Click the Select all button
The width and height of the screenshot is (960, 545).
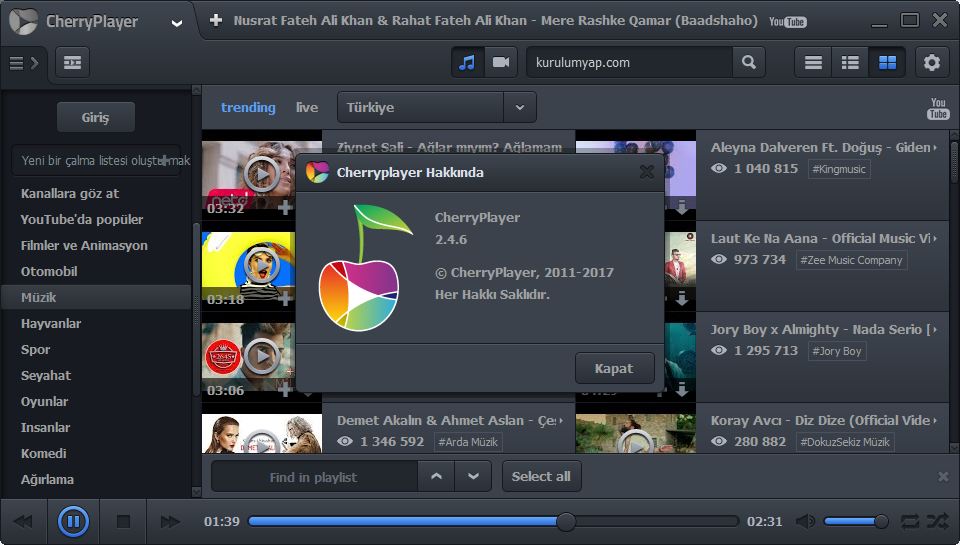coord(541,476)
